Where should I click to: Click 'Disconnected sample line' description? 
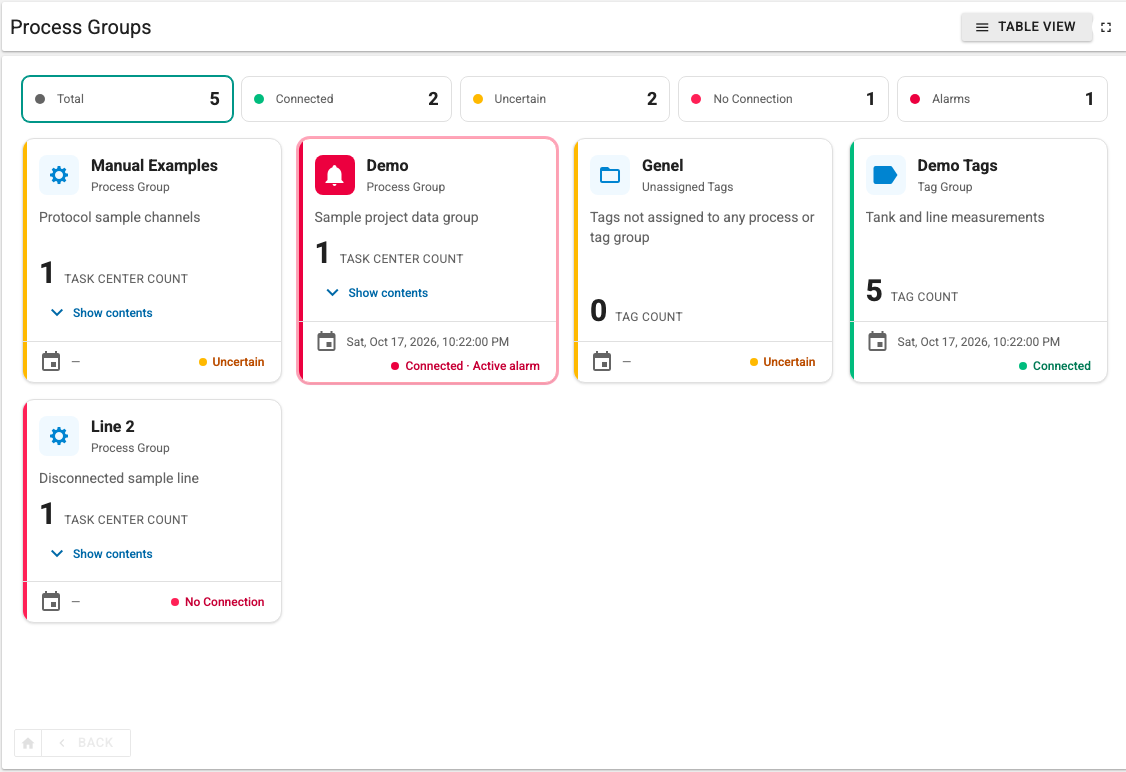tap(119, 478)
